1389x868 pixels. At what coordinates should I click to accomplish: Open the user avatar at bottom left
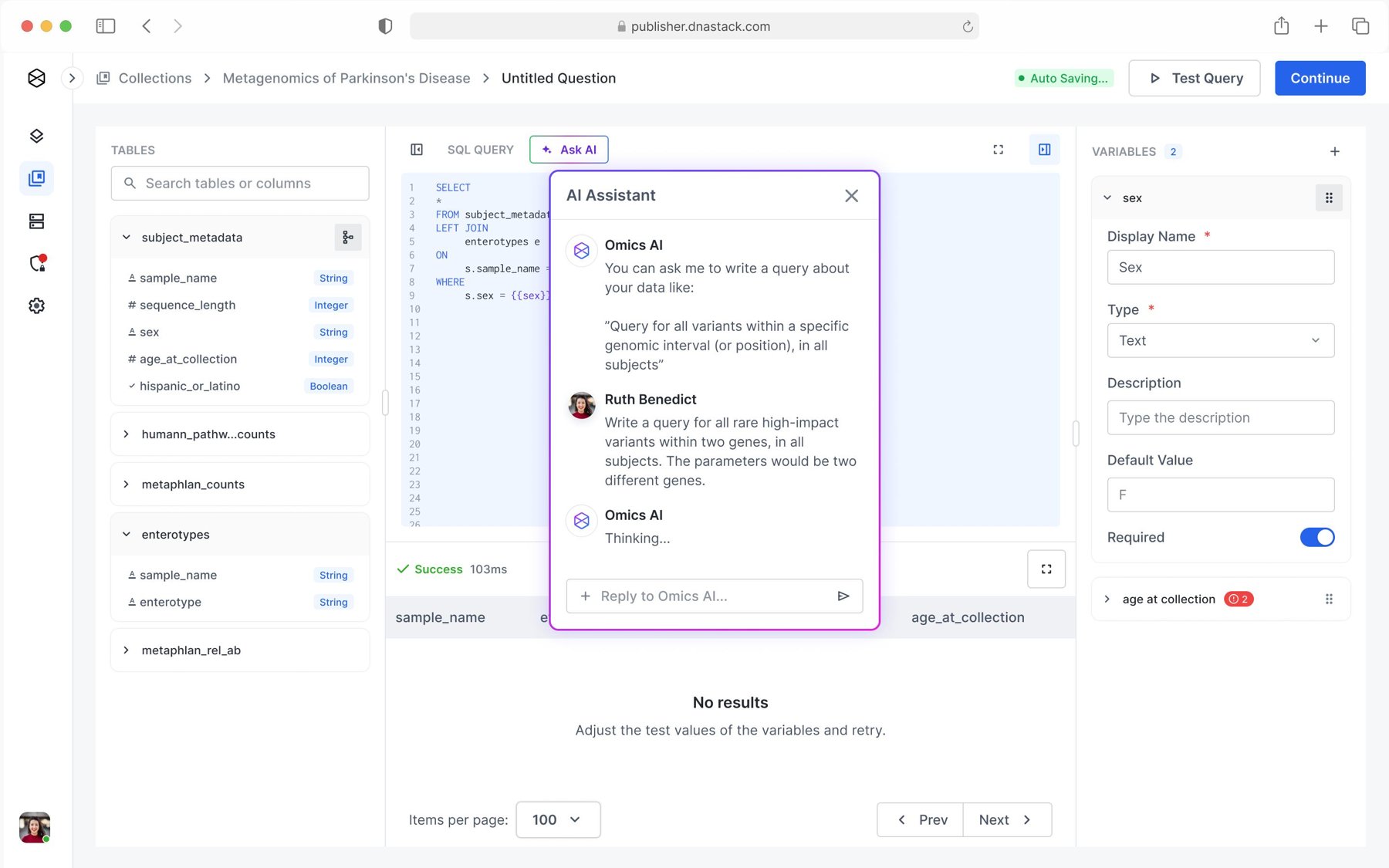point(35,827)
